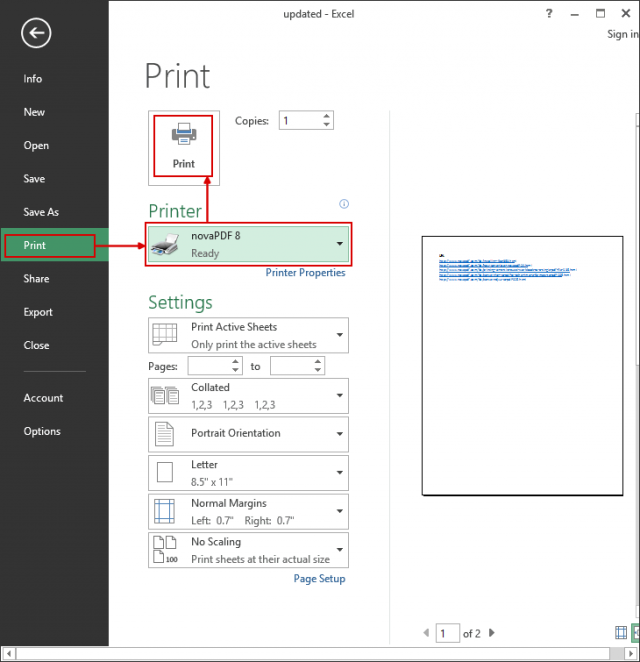The image size is (640, 662).
Task: Increase the number of copies
Action: (x=327, y=116)
